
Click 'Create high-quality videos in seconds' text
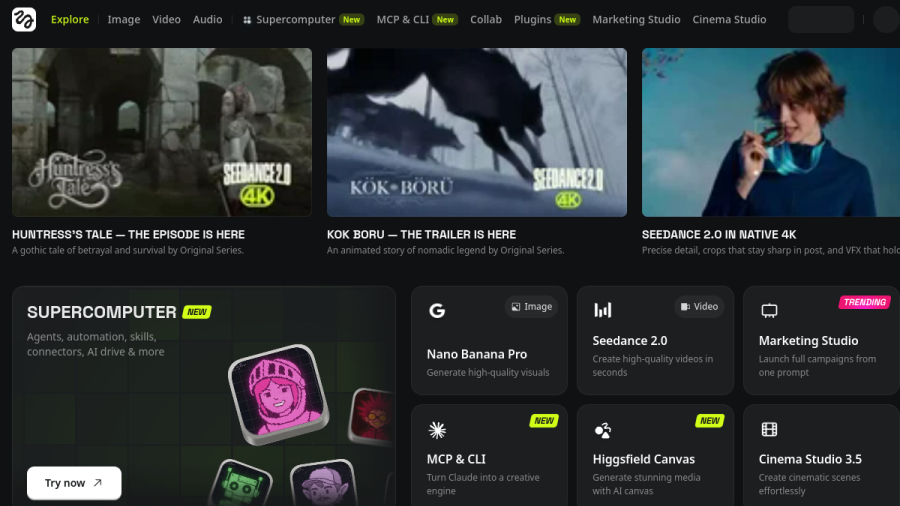click(653, 365)
